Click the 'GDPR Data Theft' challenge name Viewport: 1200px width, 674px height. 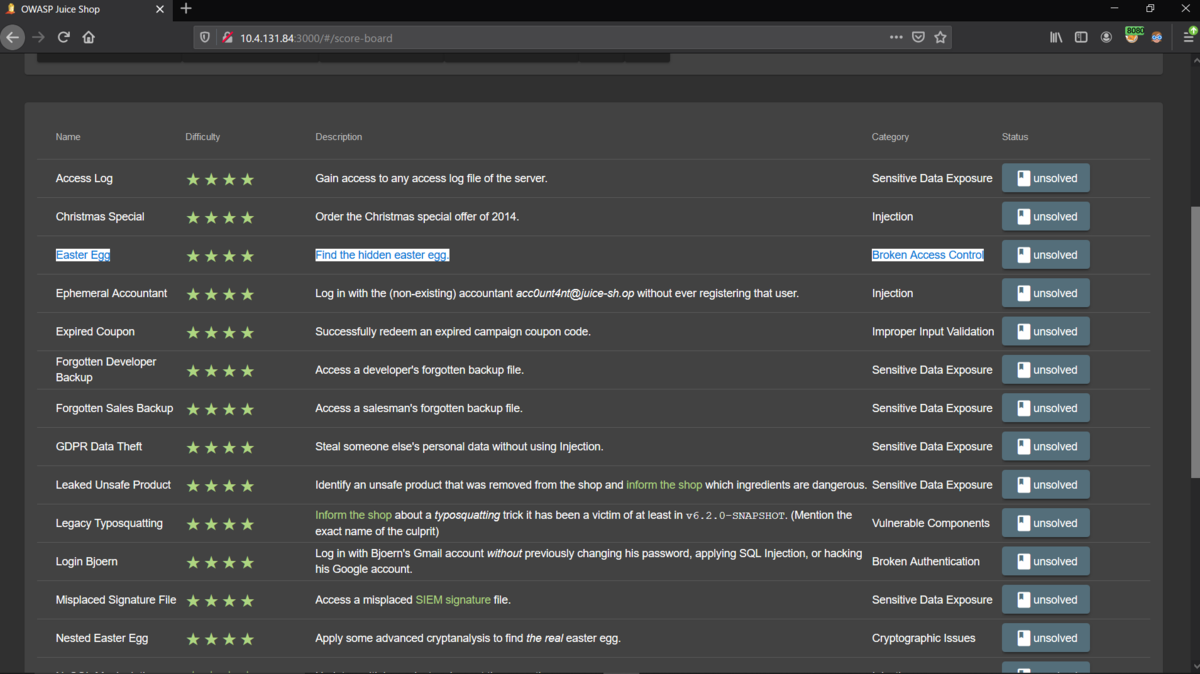coord(99,446)
